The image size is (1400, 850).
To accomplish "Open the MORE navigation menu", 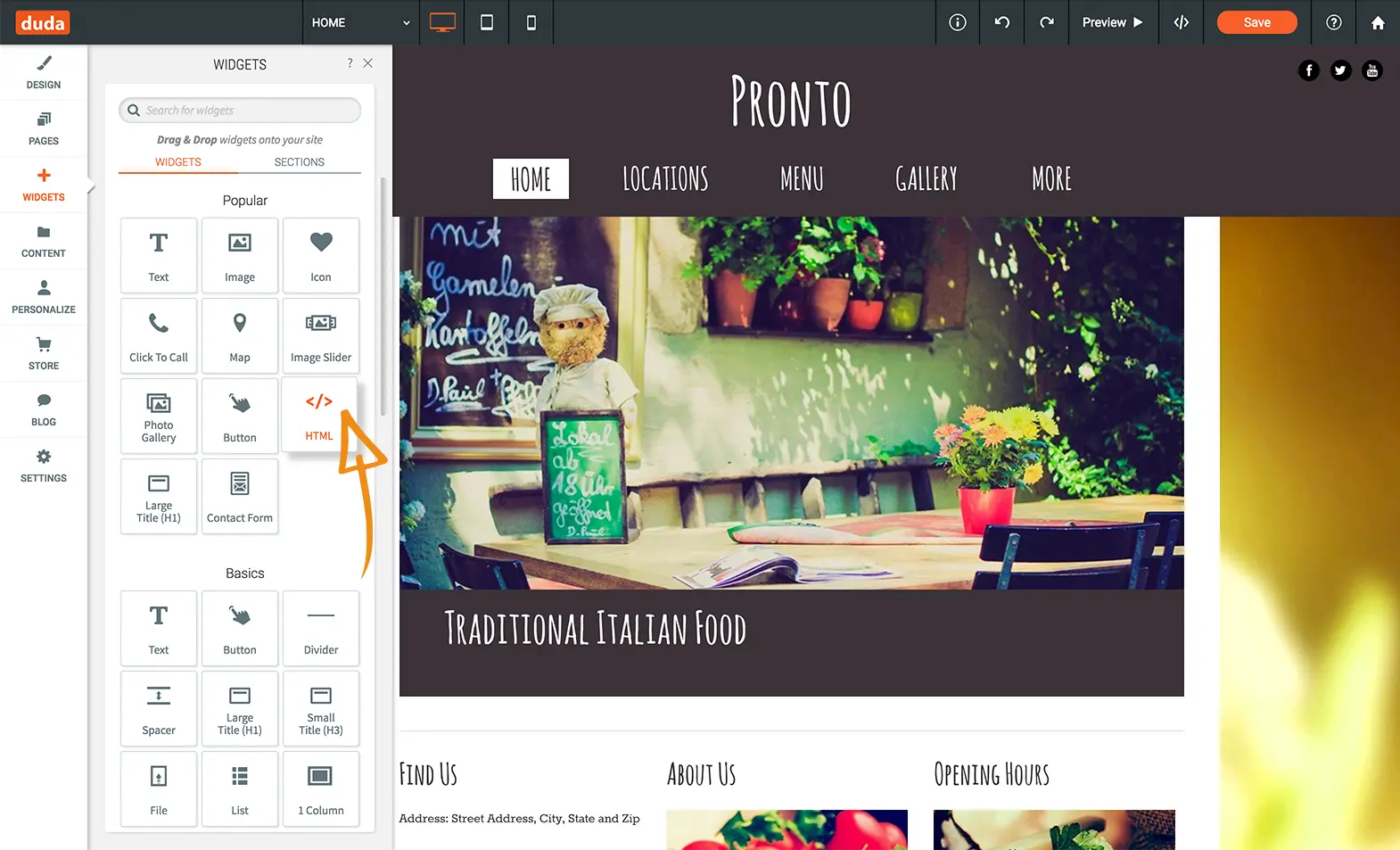I will (1051, 179).
